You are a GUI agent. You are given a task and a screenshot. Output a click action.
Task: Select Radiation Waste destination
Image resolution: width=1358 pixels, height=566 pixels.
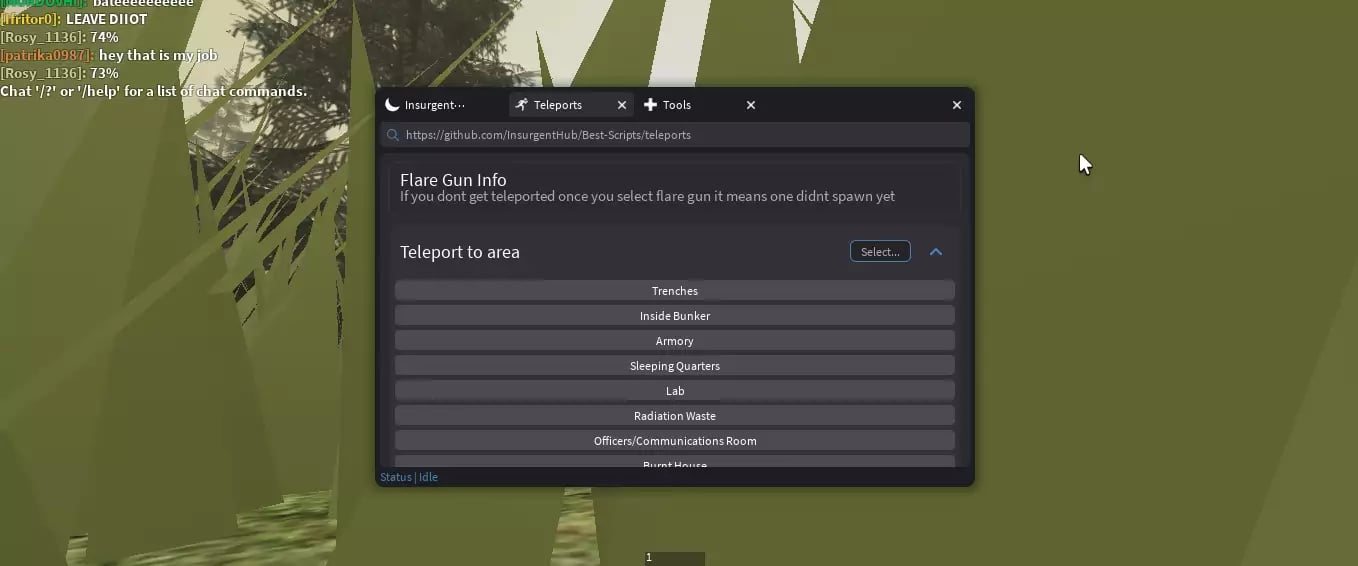coord(675,416)
